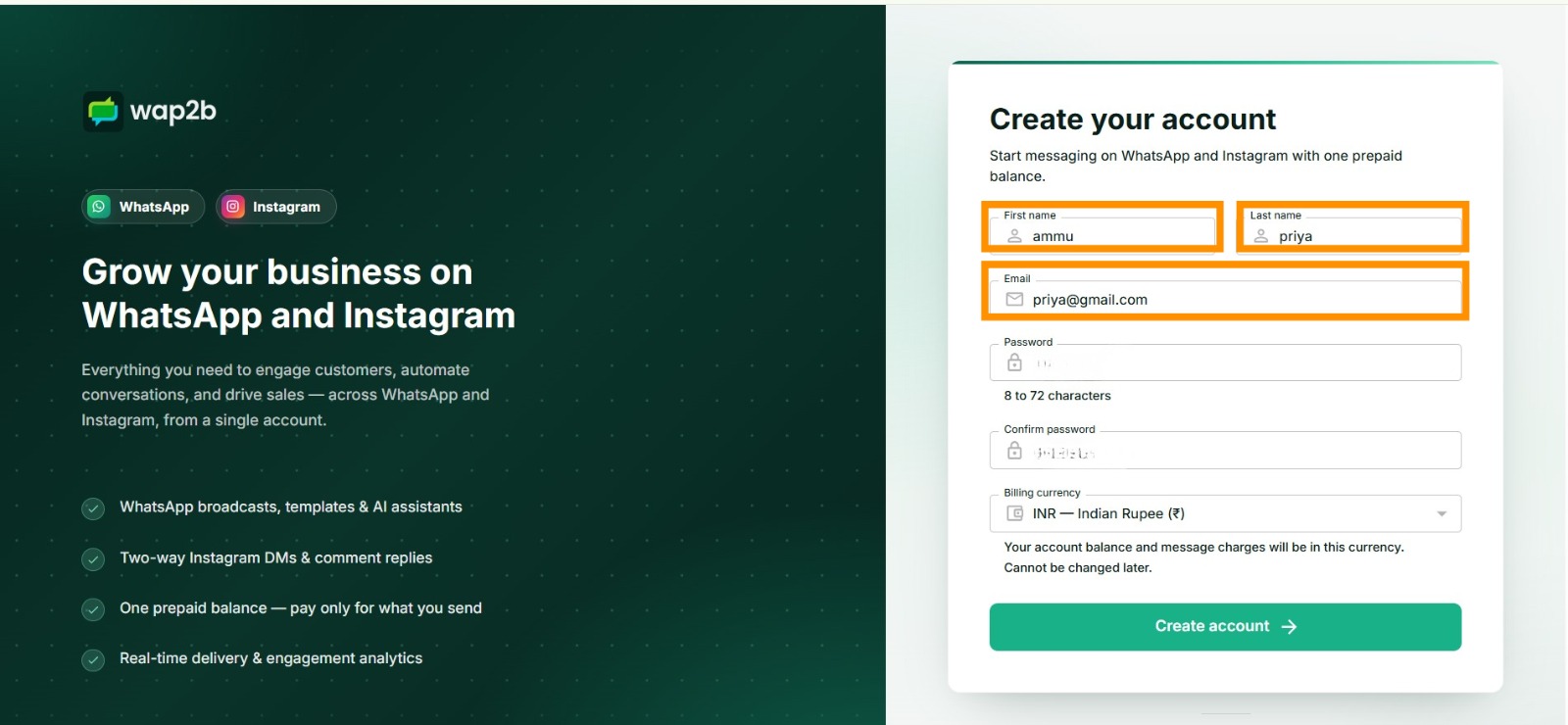This screenshot has width=1568, height=725.
Task: Click the wap2b logo icon
Action: tap(103, 112)
